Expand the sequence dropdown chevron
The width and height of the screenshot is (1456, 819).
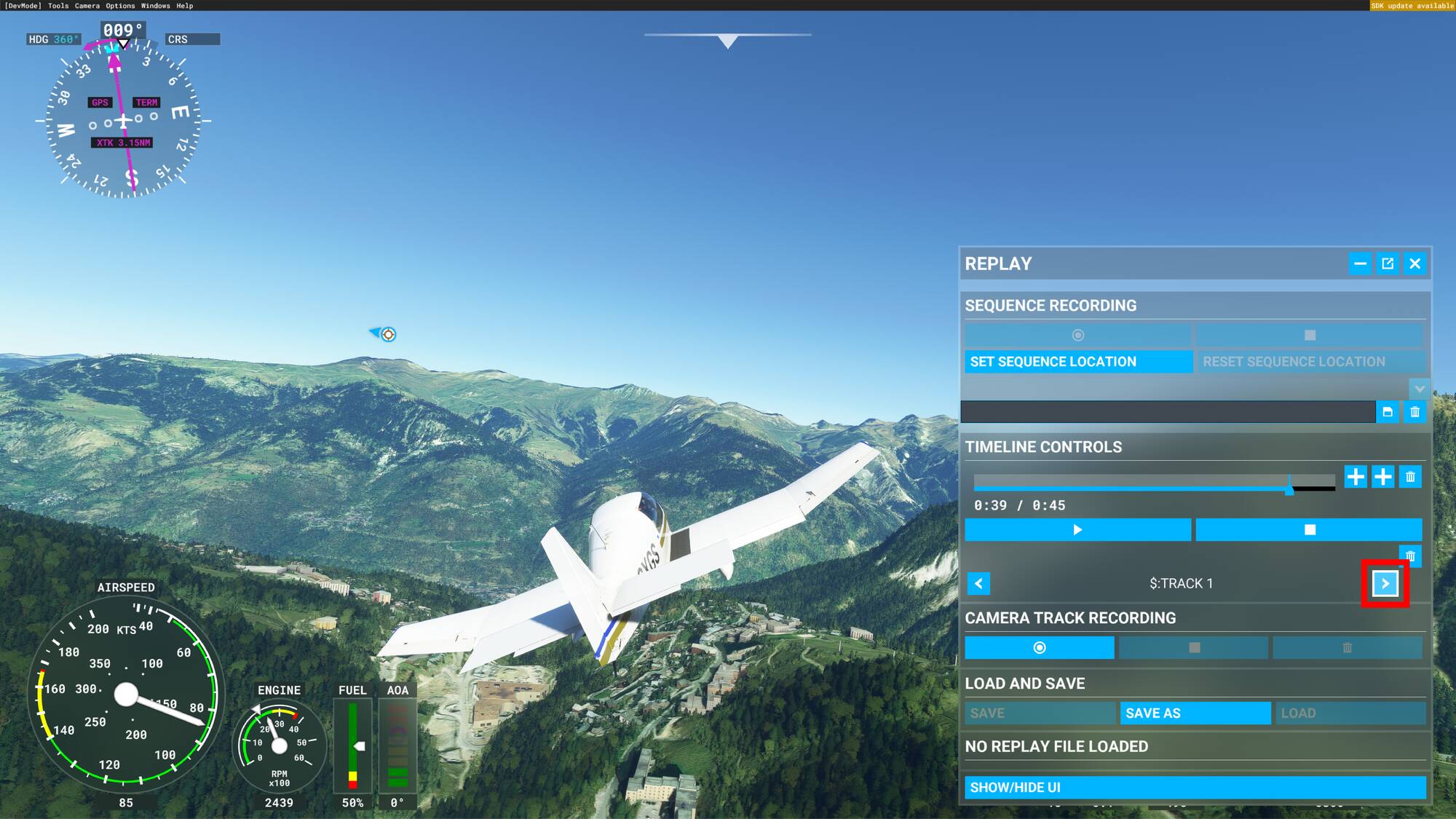[x=1419, y=388]
